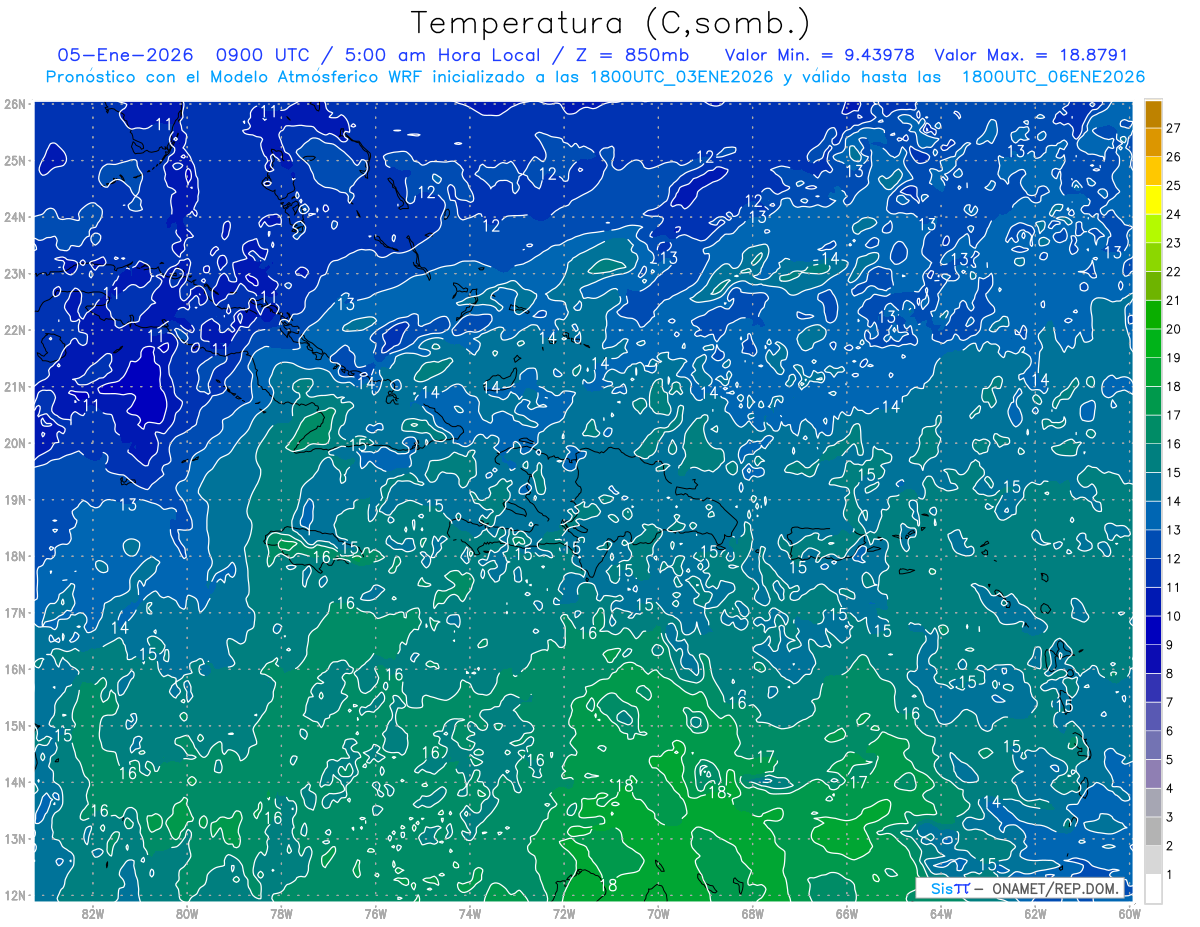This screenshot has width=1200, height=927.
Task: Click the '5' color scale label
Action: [x=1171, y=760]
